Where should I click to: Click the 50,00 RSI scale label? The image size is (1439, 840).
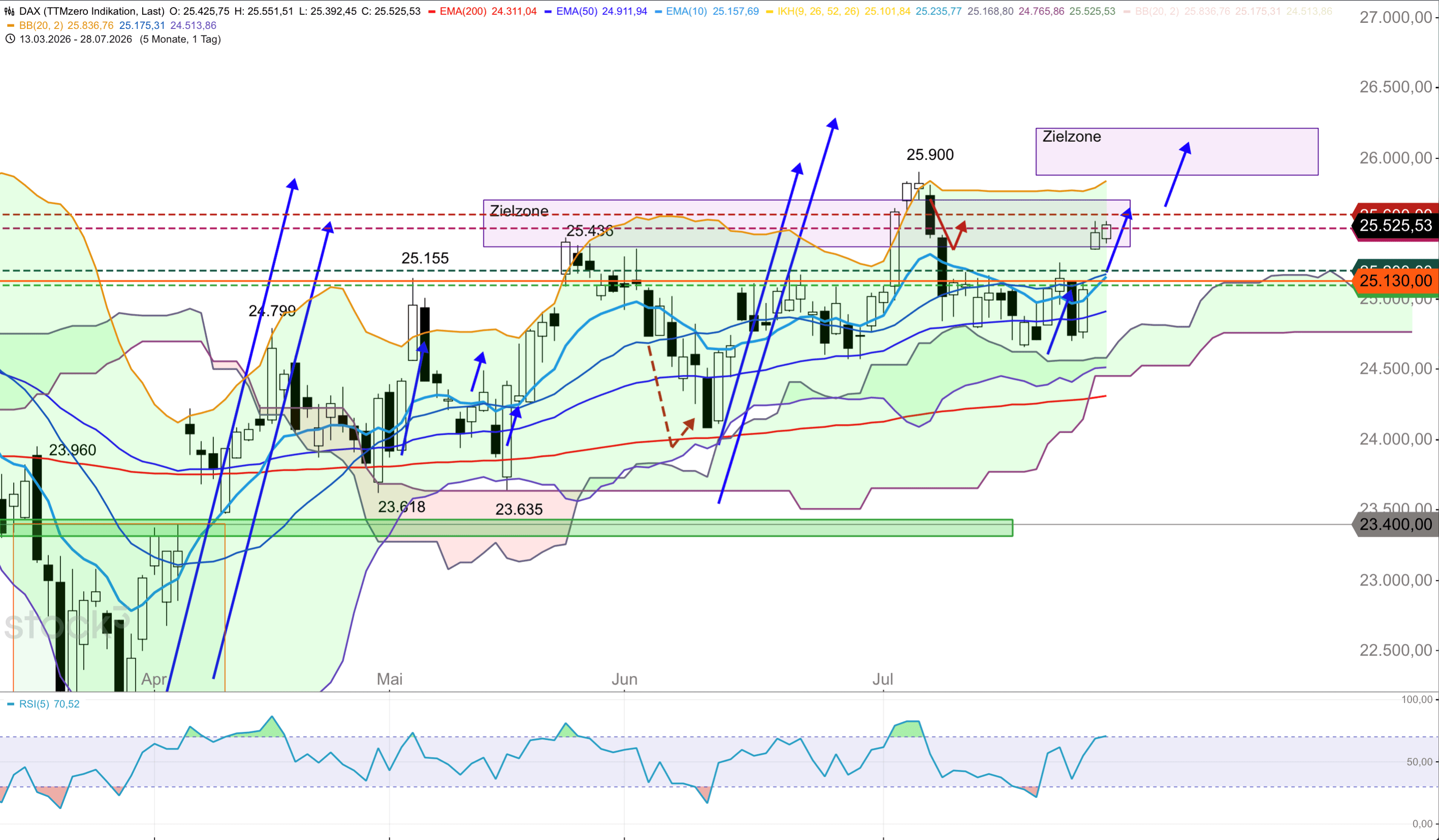1419,762
